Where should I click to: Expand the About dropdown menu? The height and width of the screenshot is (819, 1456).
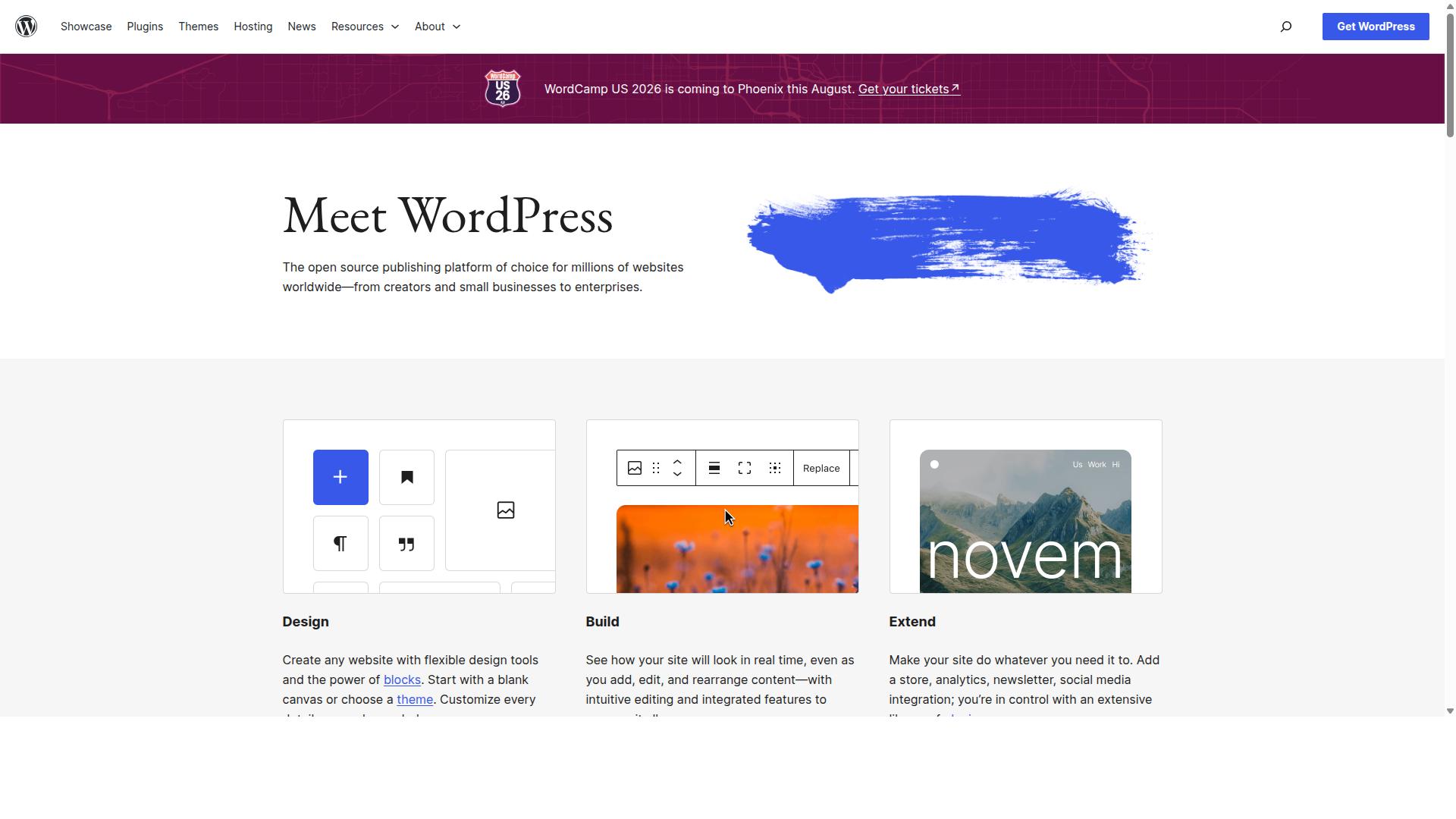pos(438,27)
